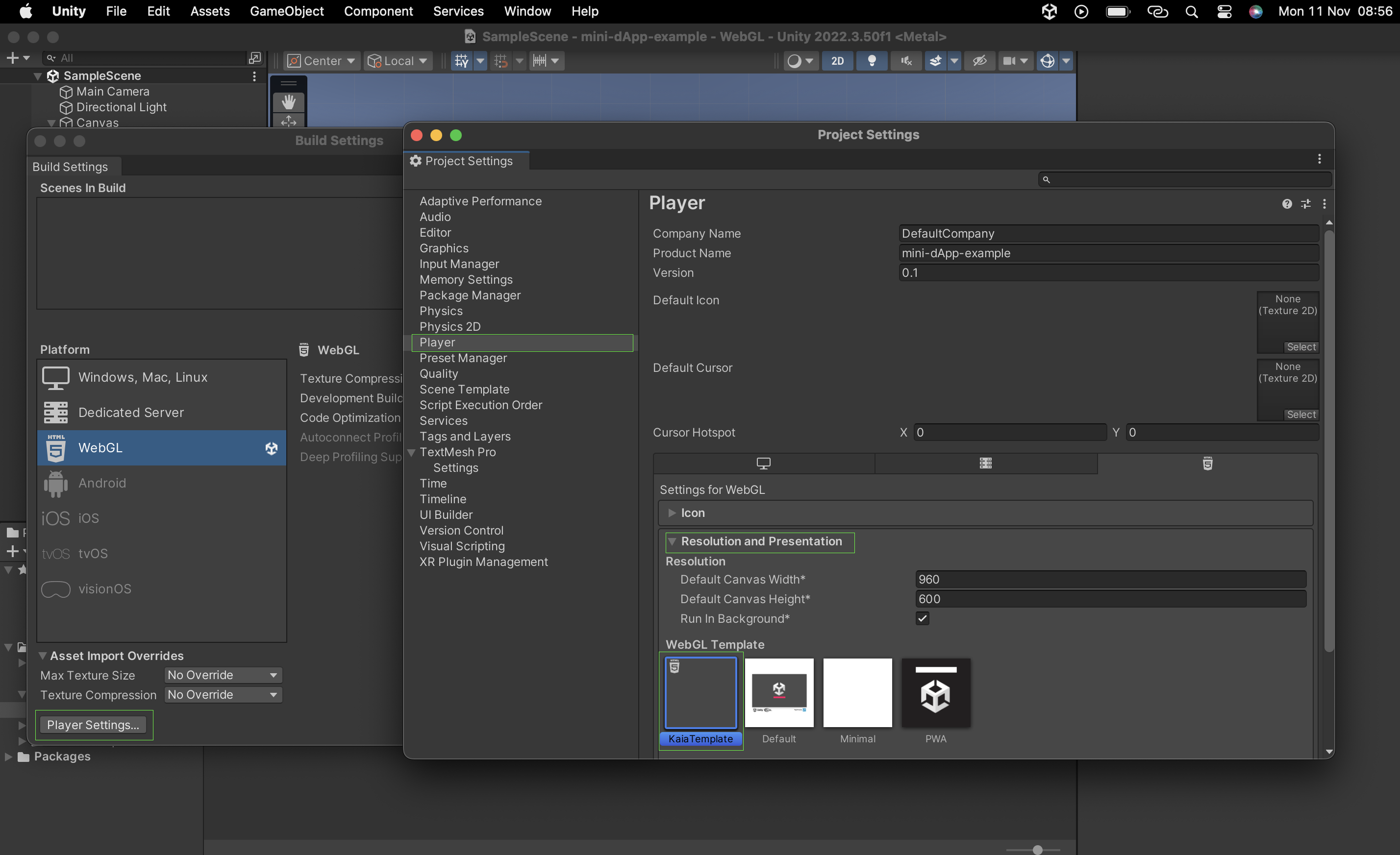Open the GameObject menu
Image resolution: width=1400 pixels, height=855 pixels.
(286, 11)
